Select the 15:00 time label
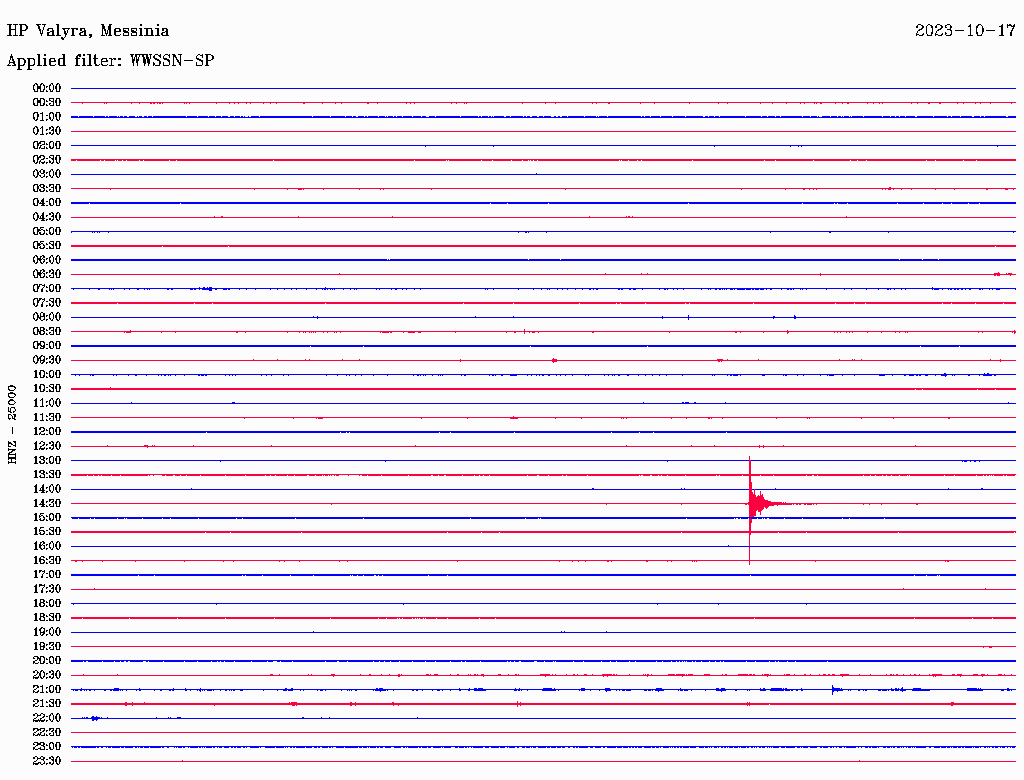 47,517
